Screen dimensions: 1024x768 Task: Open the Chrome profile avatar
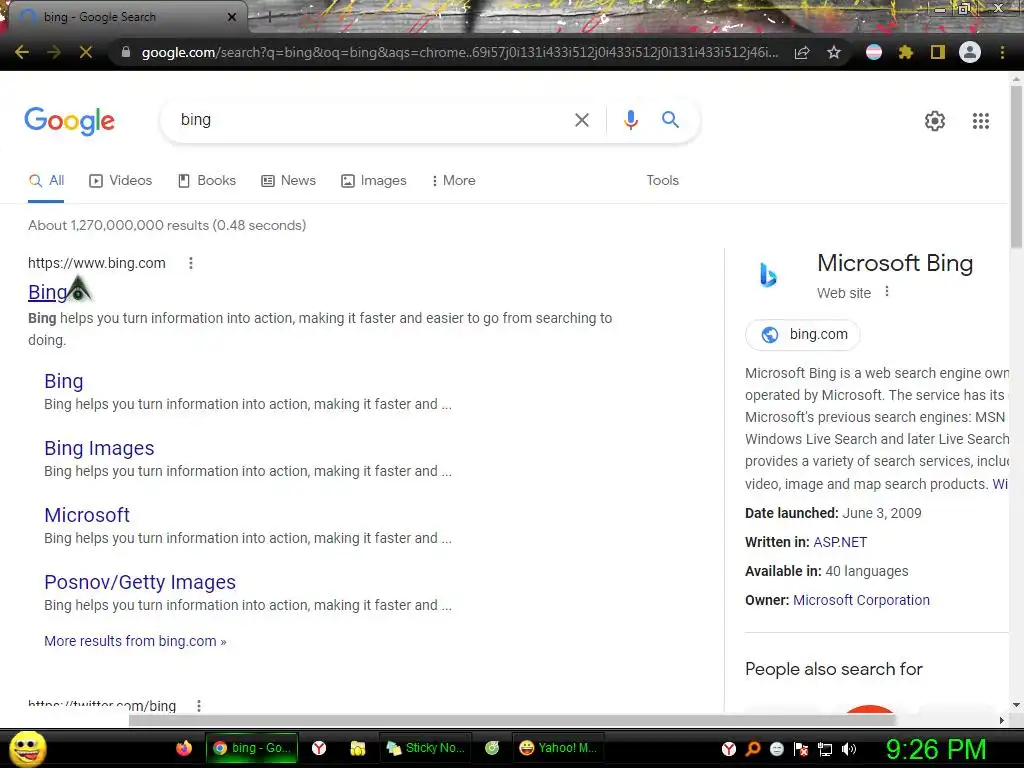point(970,52)
